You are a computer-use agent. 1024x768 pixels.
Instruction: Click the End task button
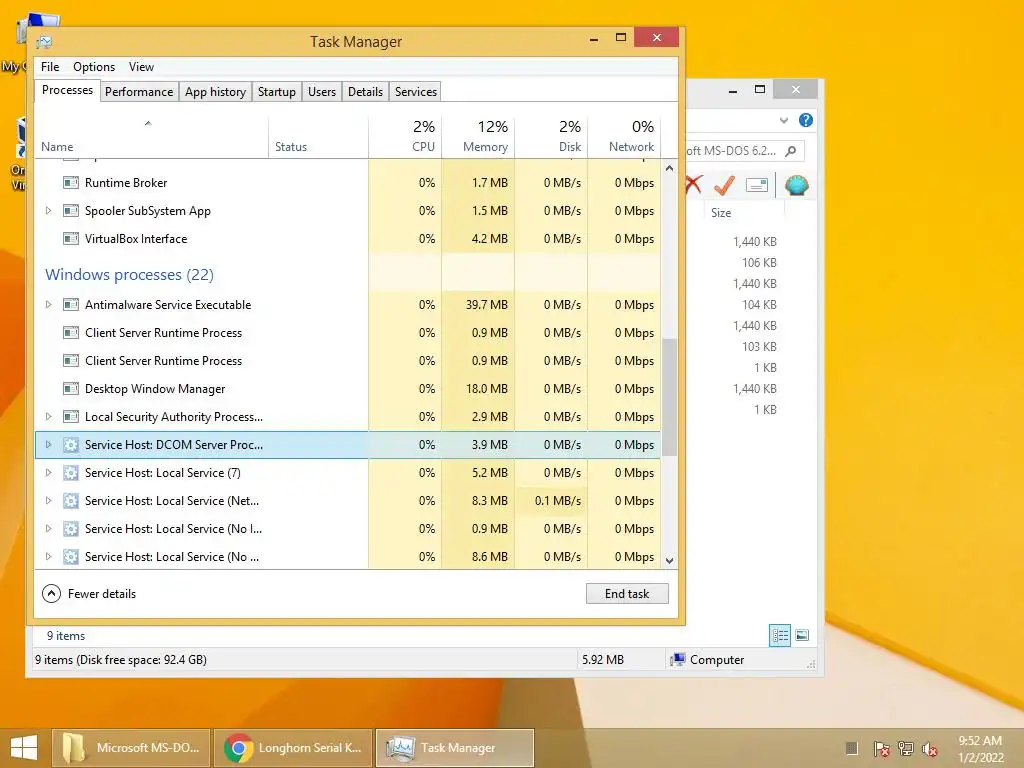(627, 594)
